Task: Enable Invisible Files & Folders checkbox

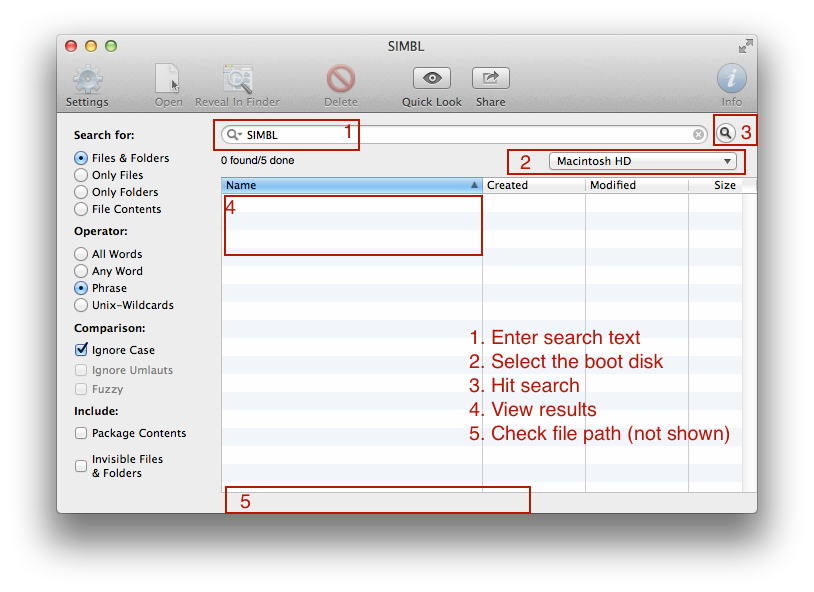Action: (81, 466)
